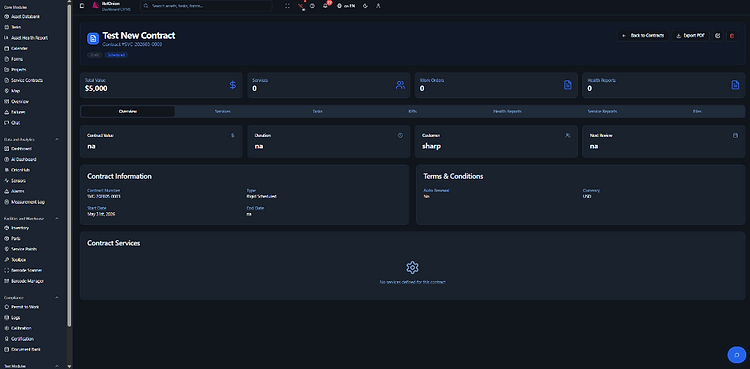Click the Export PDF button
Screen dimensions: 750x369
coord(690,35)
